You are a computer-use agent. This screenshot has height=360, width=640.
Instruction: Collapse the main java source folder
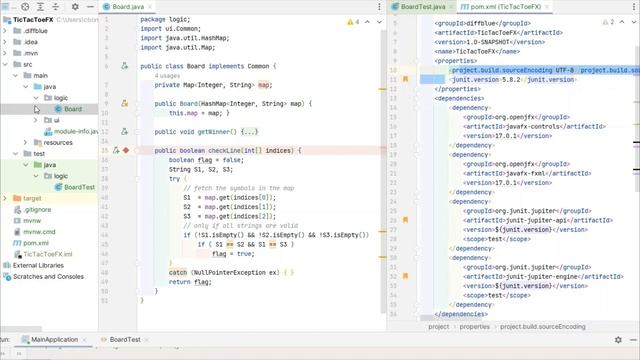pyautogui.click(x=26, y=87)
